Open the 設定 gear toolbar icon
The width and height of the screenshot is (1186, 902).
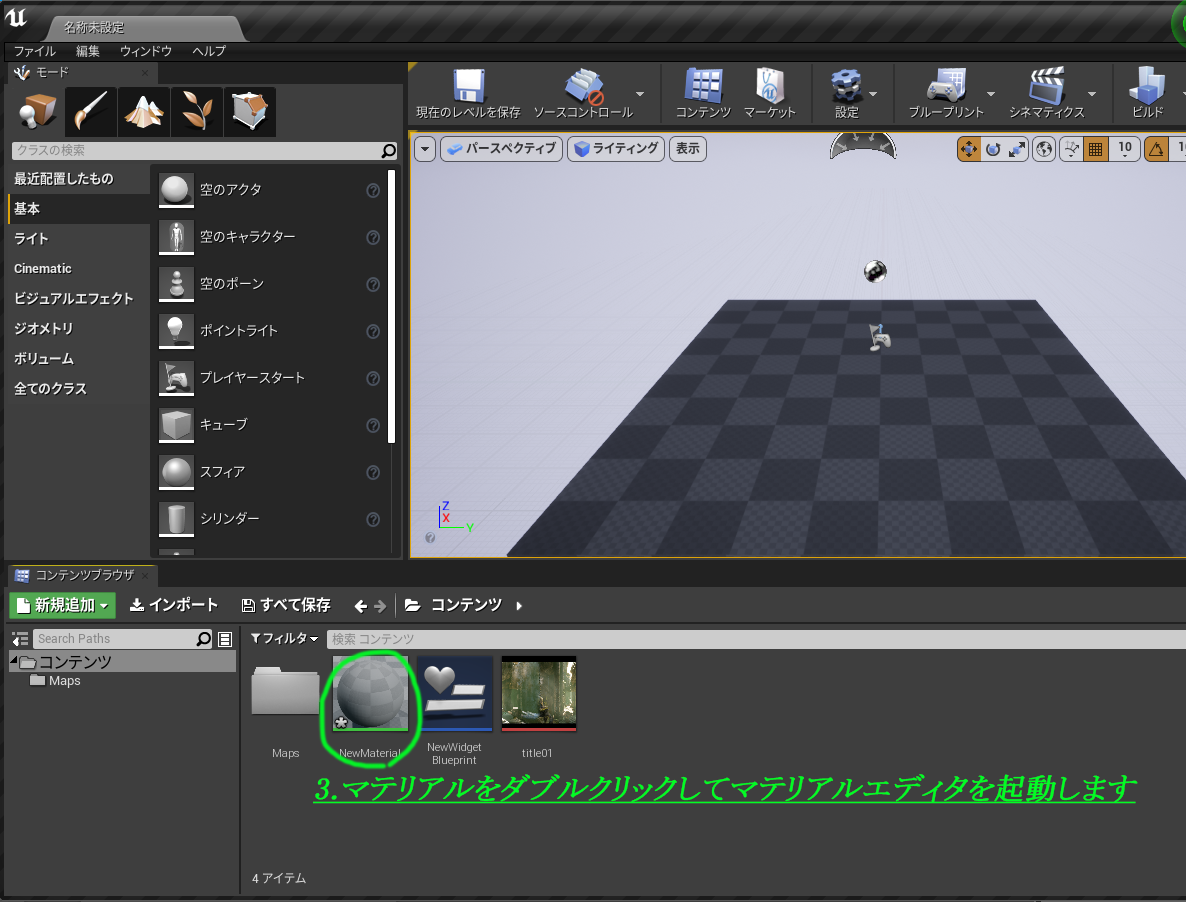point(846,85)
